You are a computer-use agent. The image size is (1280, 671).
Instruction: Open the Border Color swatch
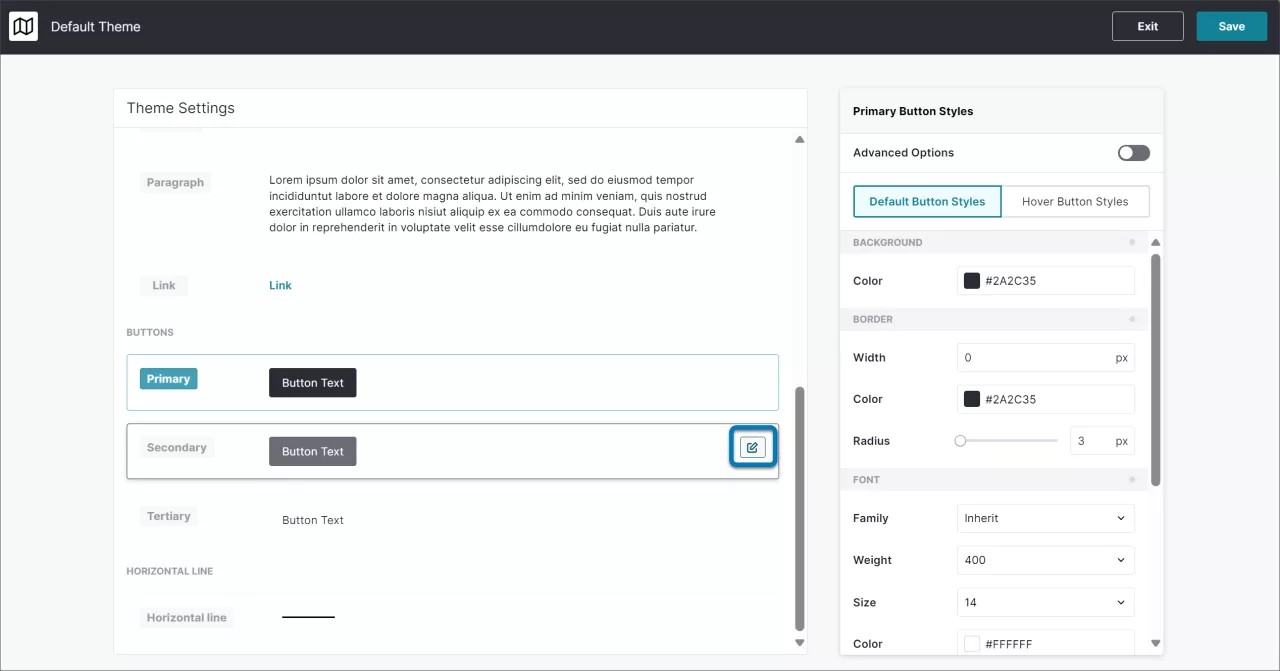(x=971, y=398)
